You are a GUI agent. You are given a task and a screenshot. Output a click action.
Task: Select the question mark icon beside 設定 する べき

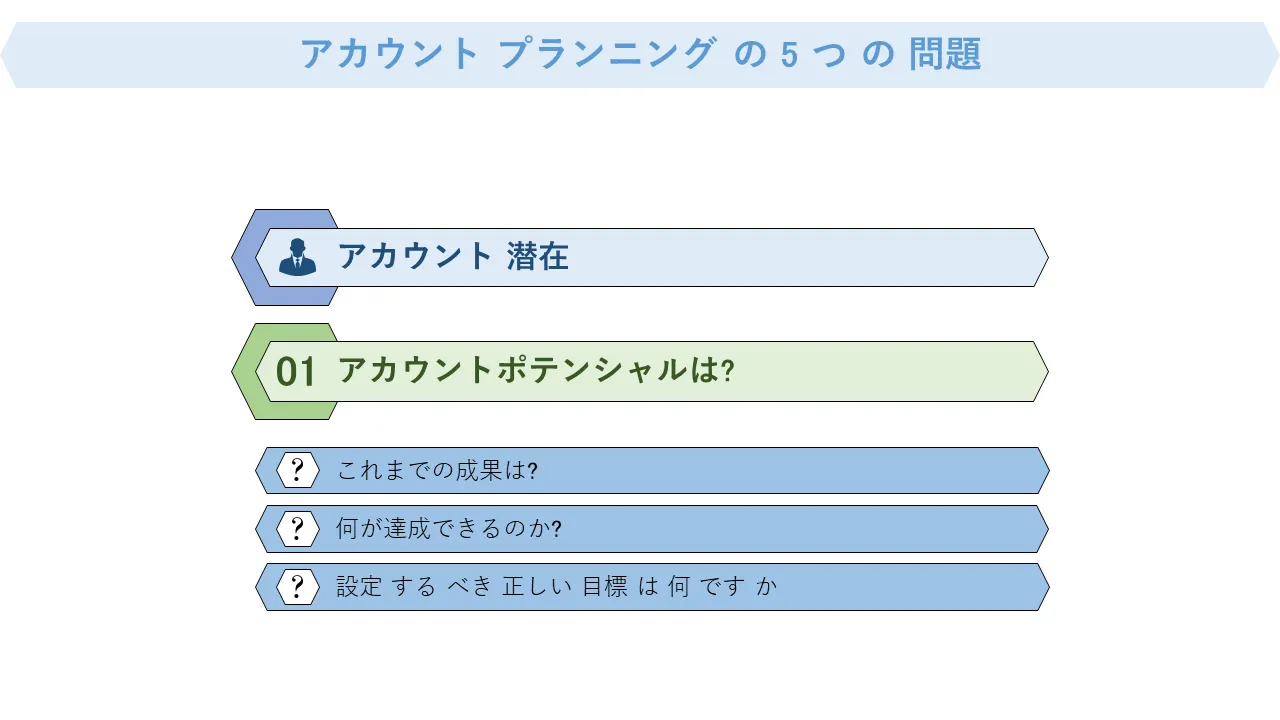tap(297, 586)
